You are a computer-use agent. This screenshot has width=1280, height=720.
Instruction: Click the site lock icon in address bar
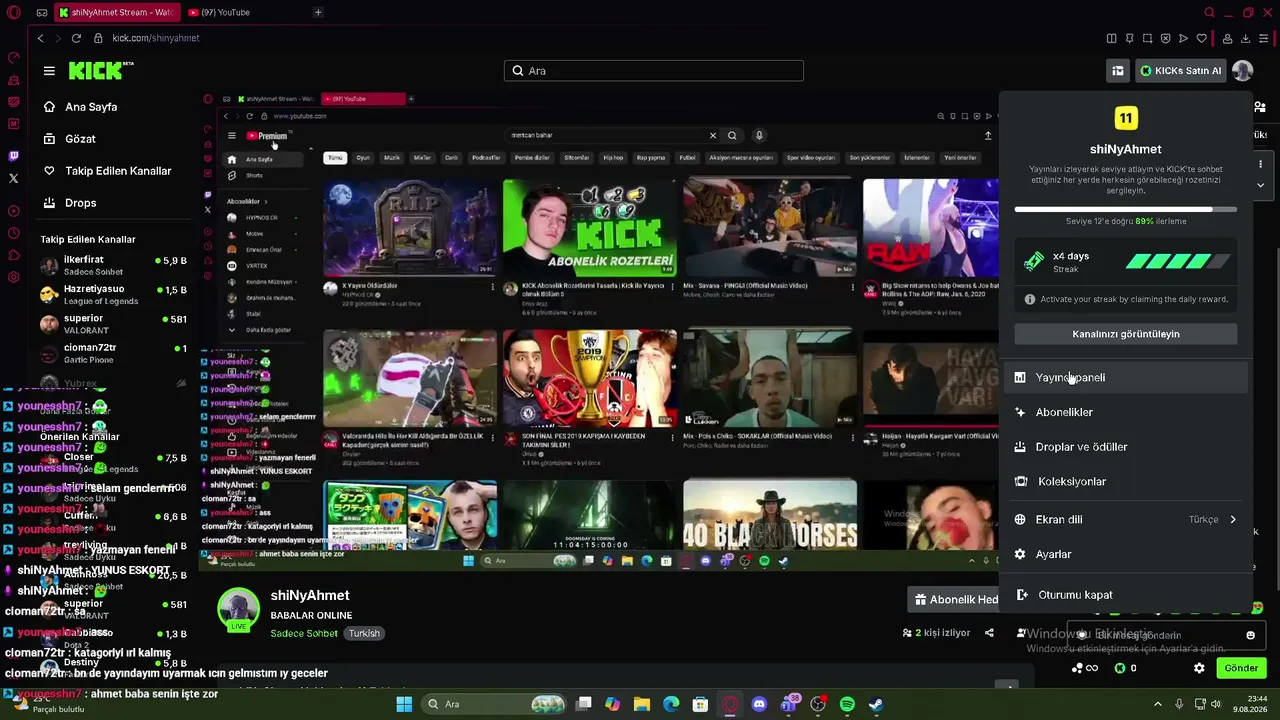coord(98,38)
